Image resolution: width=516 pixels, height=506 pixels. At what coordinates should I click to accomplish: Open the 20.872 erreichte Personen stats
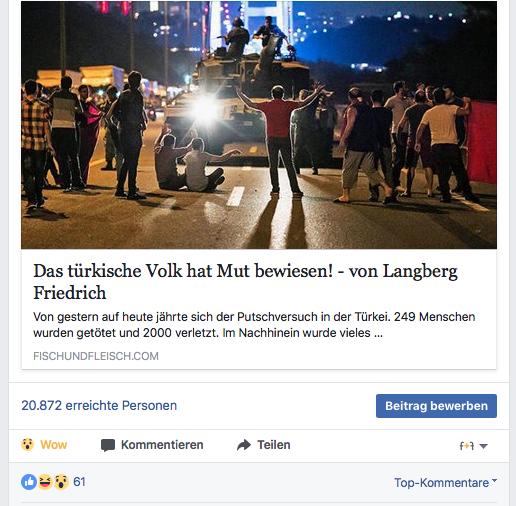click(99, 405)
